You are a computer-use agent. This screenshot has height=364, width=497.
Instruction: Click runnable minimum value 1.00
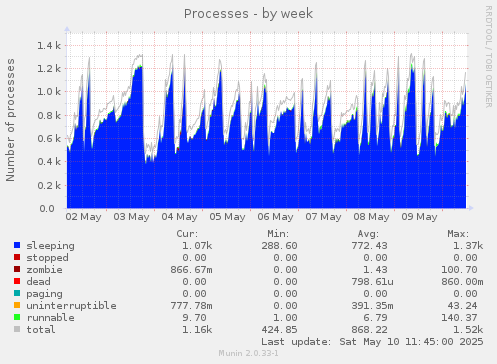click(285, 318)
